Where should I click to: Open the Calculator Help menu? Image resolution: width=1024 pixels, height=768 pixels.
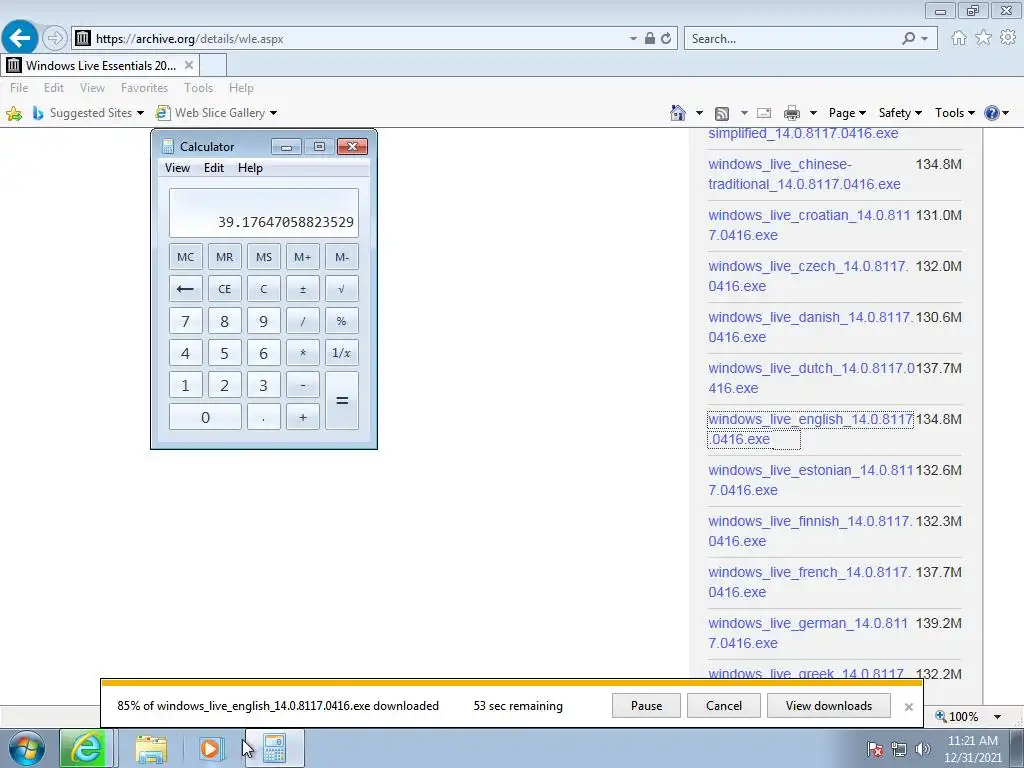[250, 168]
